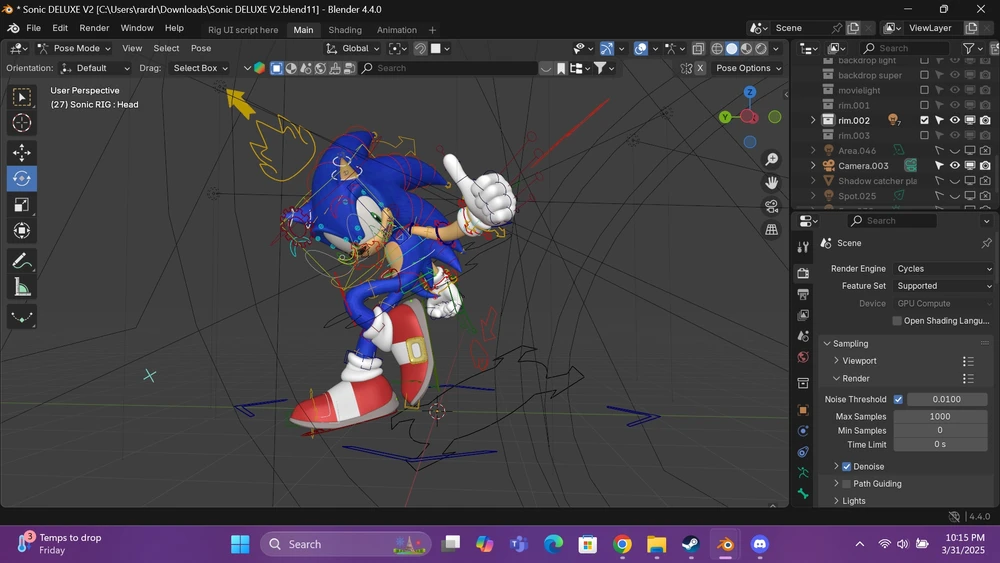Enable Path Guiding checkbox

[x=846, y=484]
